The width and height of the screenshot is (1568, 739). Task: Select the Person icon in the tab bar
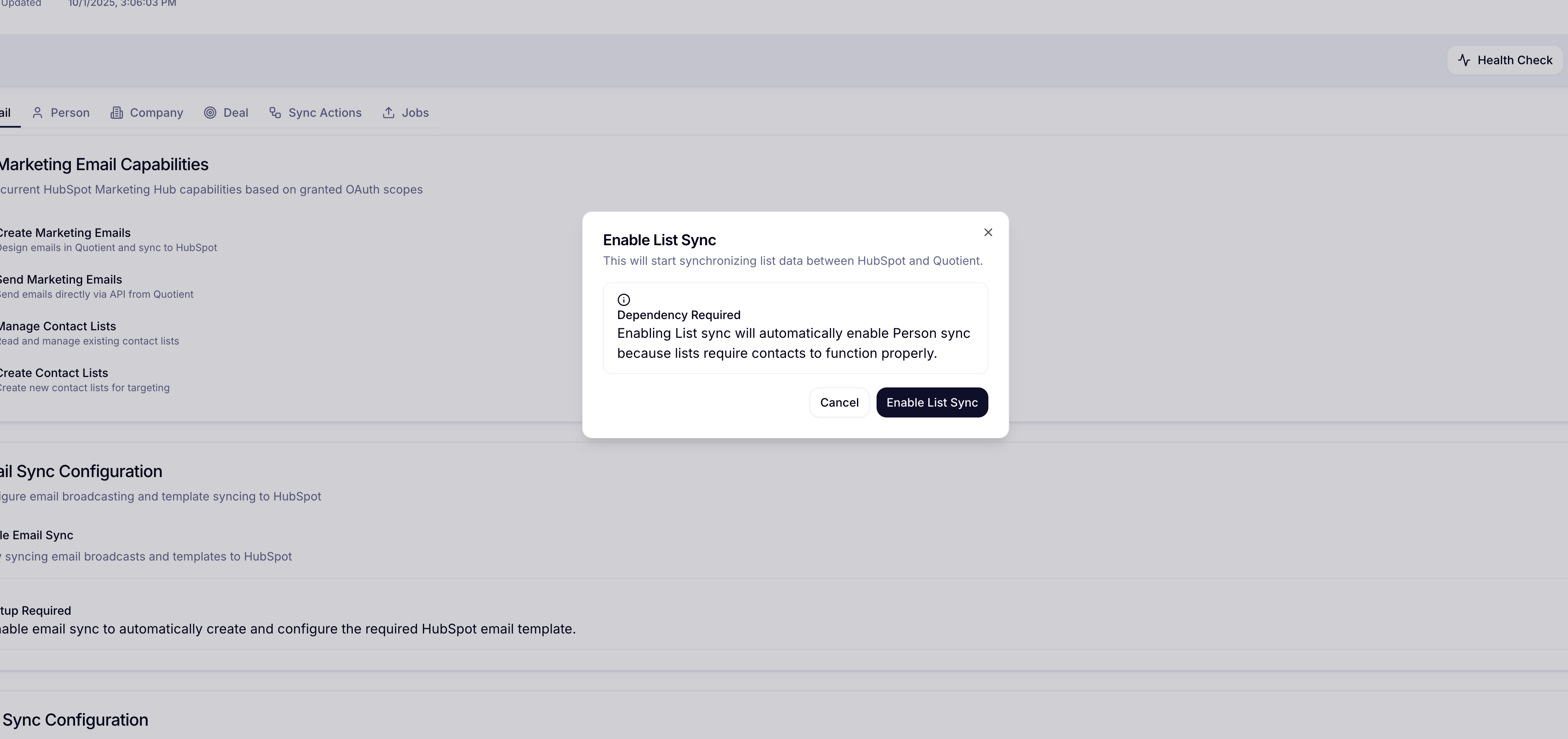coord(38,113)
